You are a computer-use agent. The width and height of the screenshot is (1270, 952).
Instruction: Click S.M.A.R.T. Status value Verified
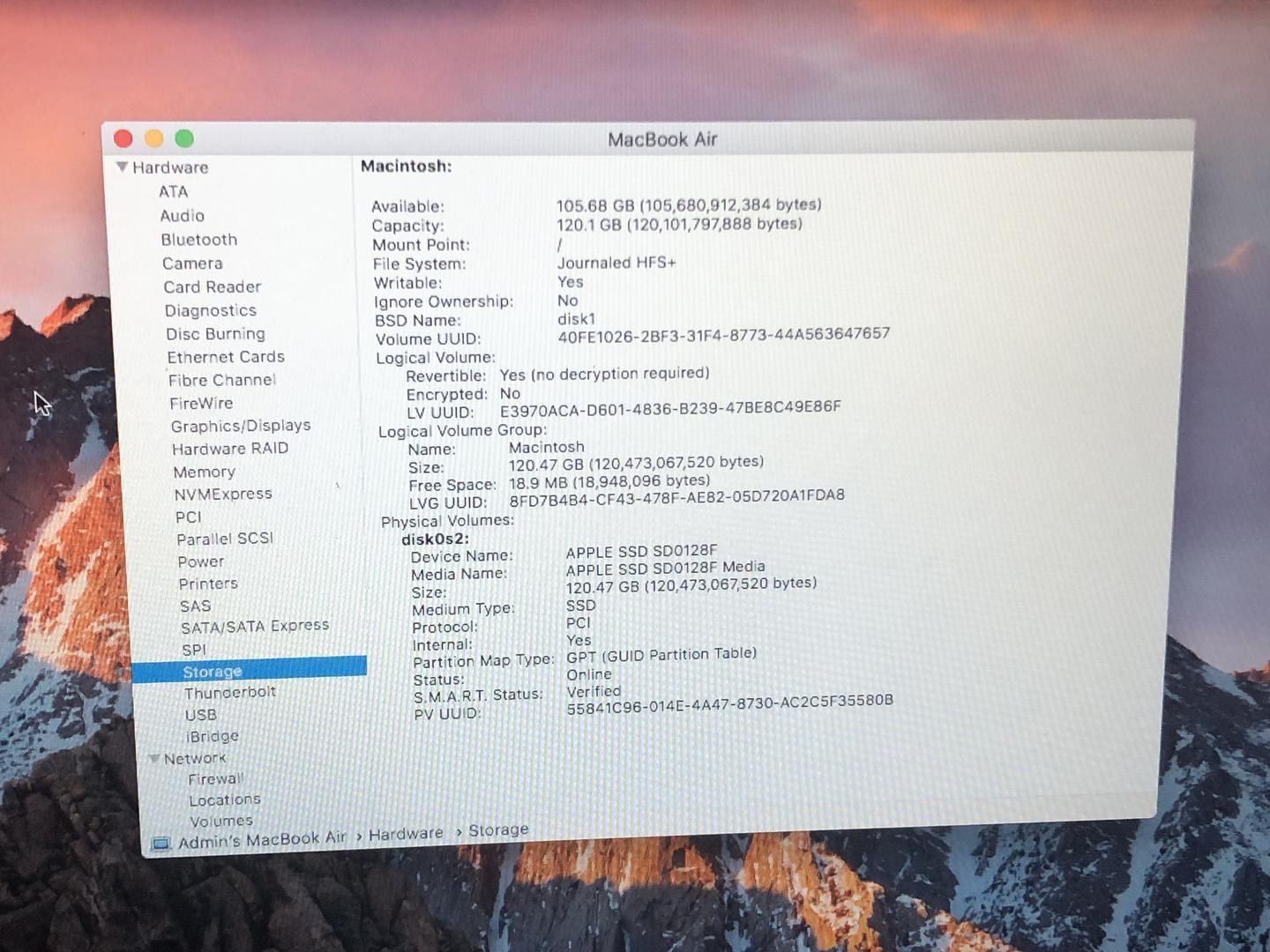[x=594, y=692]
